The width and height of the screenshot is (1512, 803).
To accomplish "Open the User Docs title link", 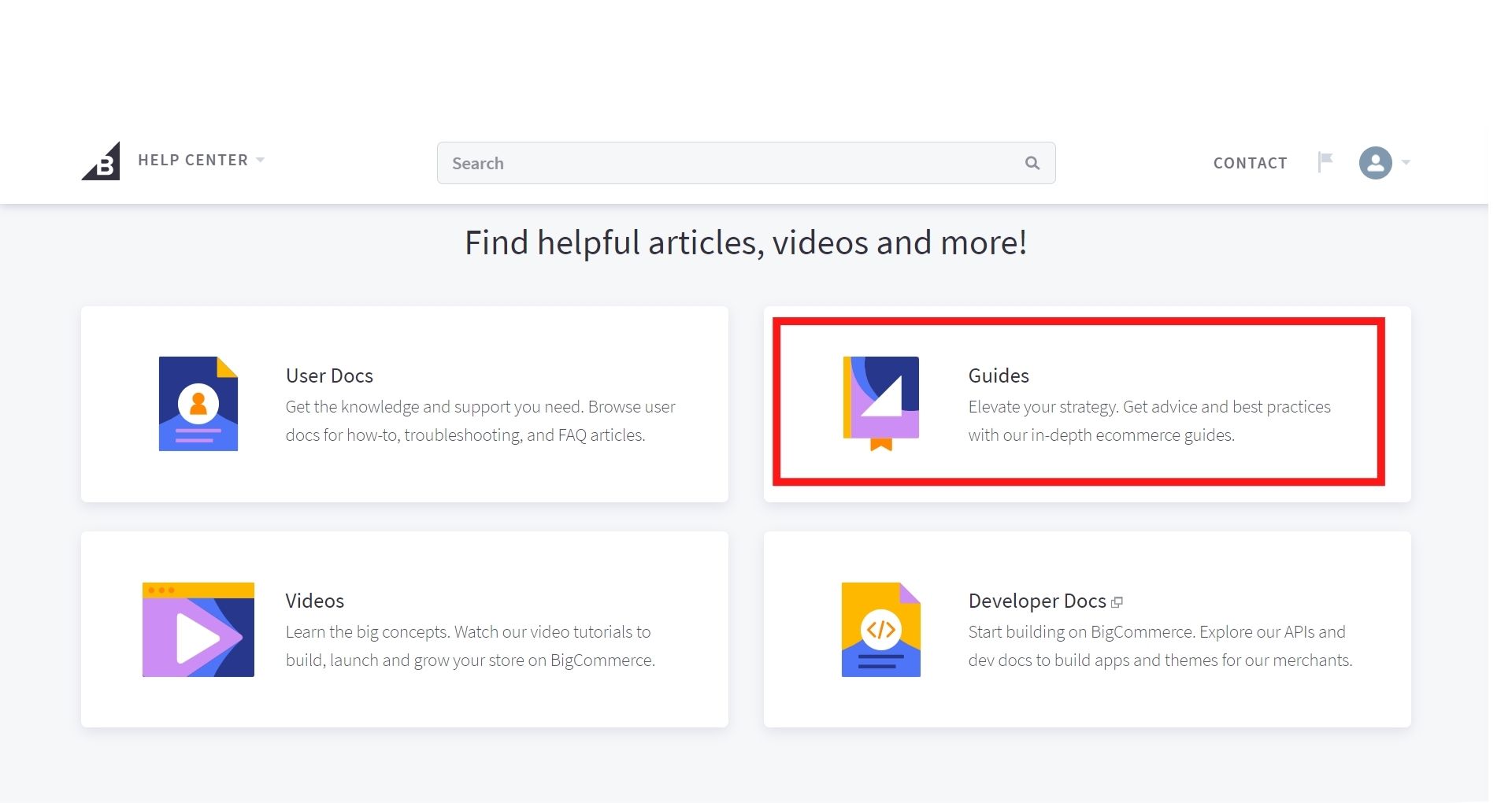I will point(329,376).
